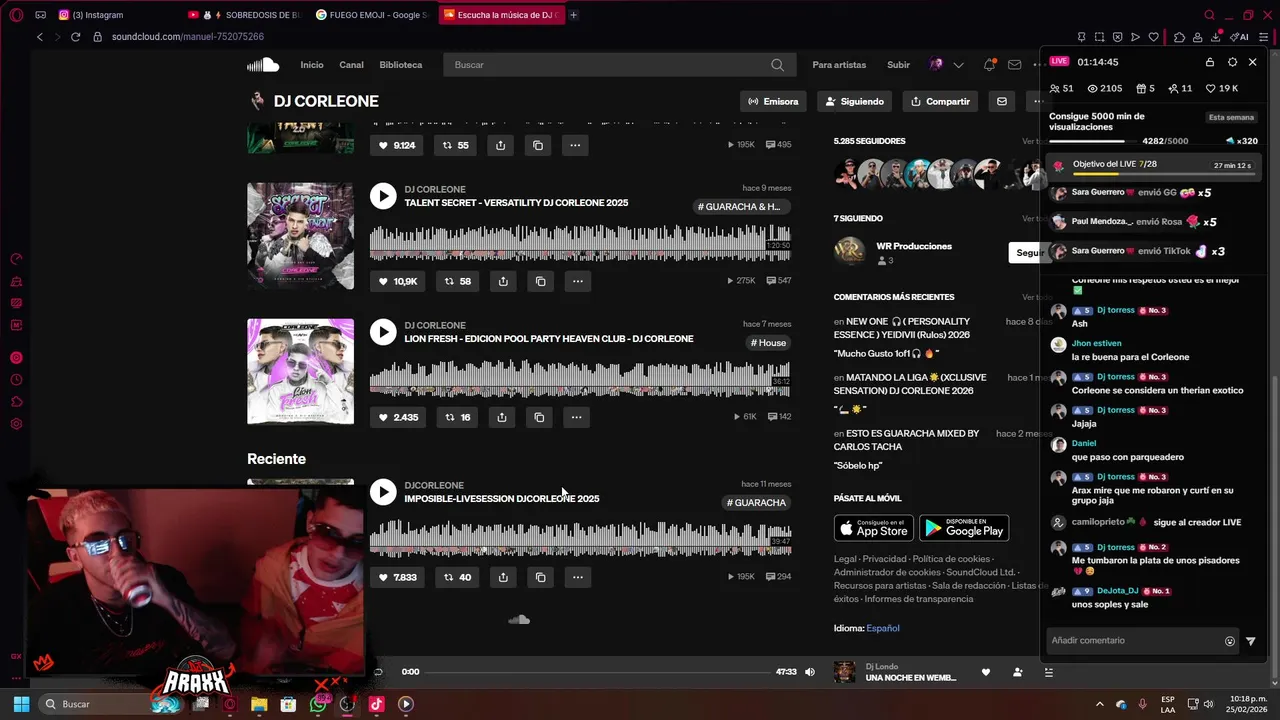Copy link of Imposible-Livesession track
This screenshot has height=720, width=1280.
click(x=540, y=577)
